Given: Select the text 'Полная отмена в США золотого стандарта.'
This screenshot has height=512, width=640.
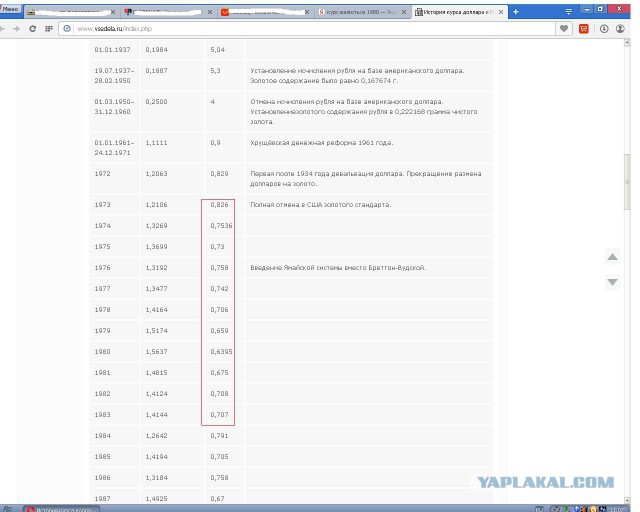Looking at the screenshot, I should [x=320, y=205].
